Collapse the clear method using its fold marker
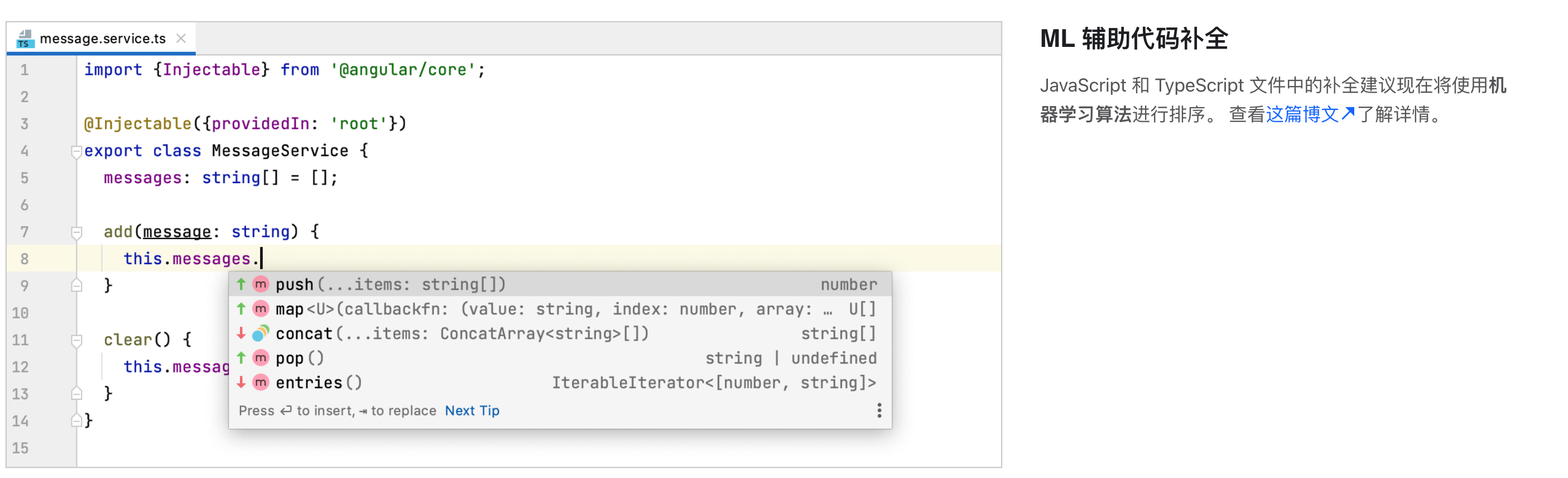This screenshot has height=478, width=1568. tap(75, 339)
